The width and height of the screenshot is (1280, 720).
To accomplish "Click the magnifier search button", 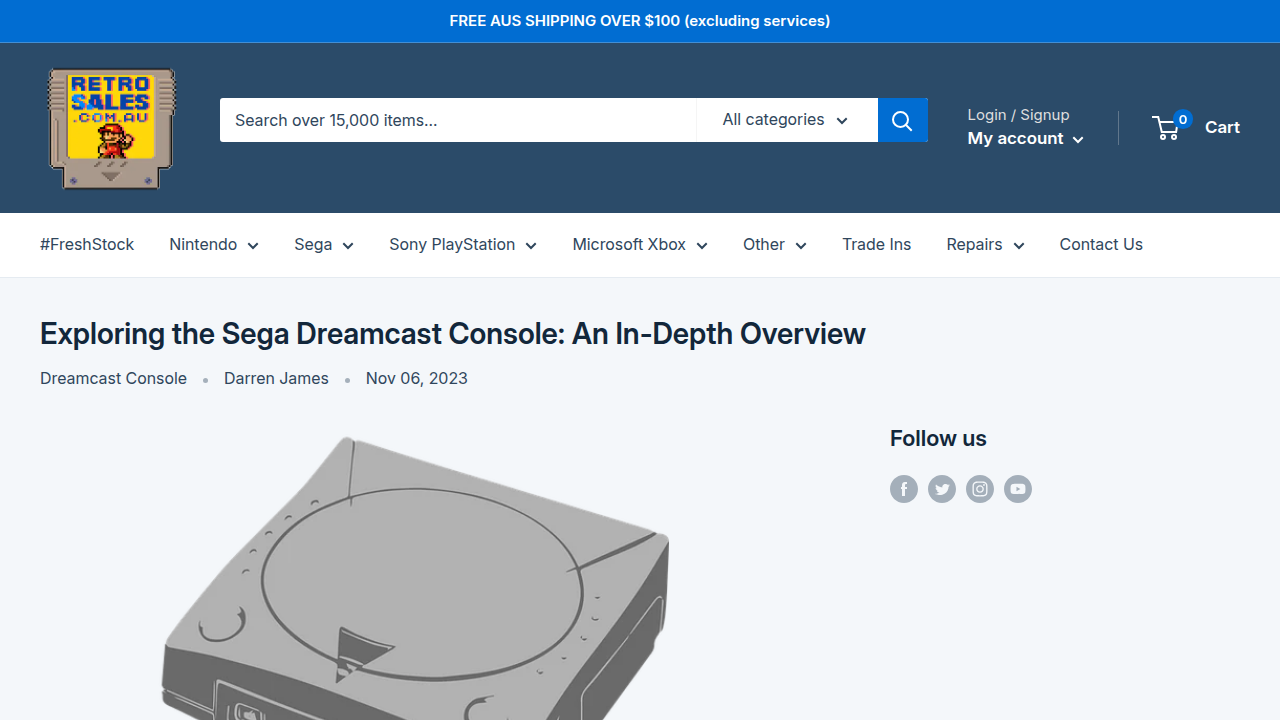I will [903, 120].
